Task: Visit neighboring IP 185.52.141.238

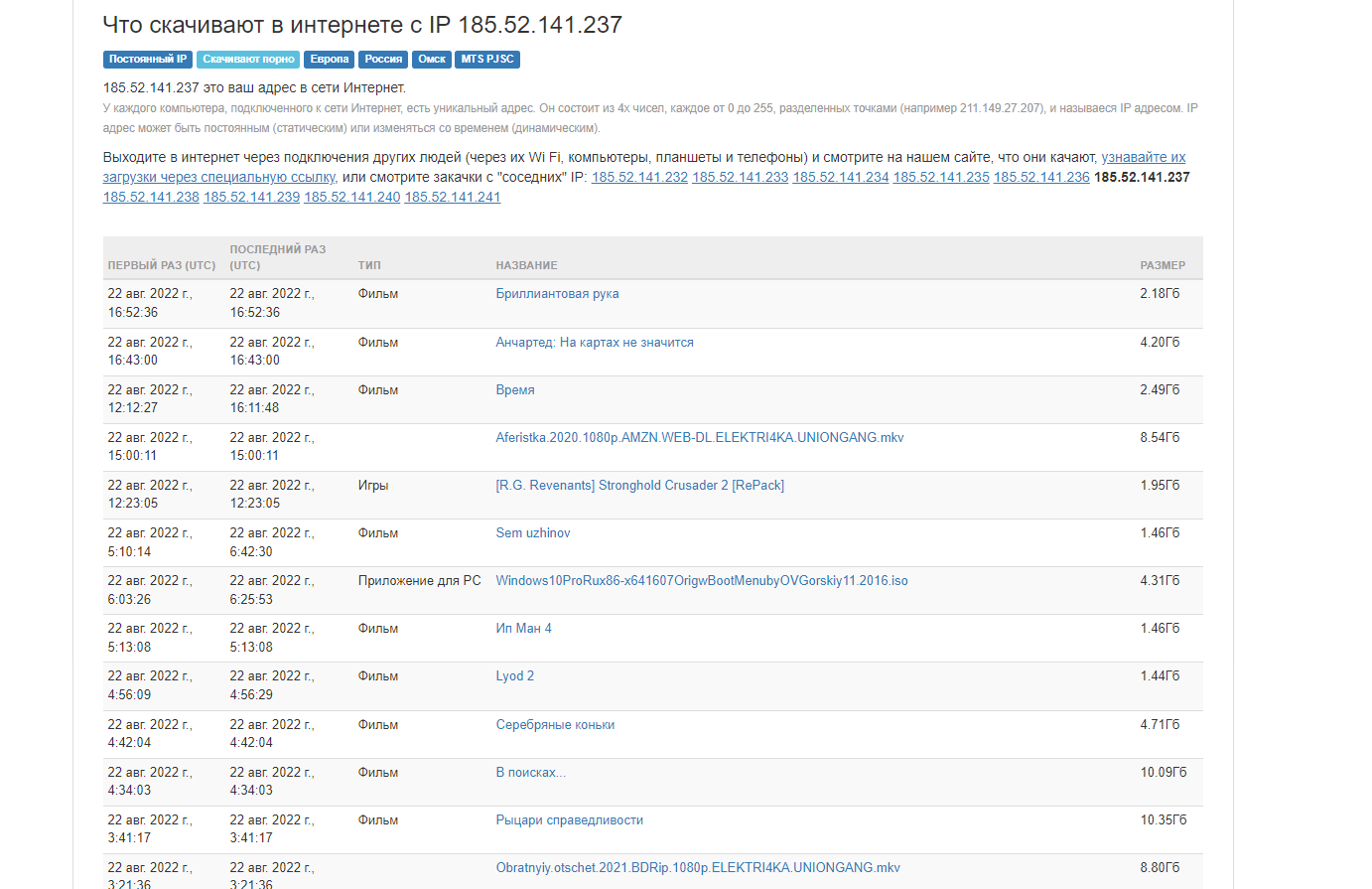Action: point(151,197)
